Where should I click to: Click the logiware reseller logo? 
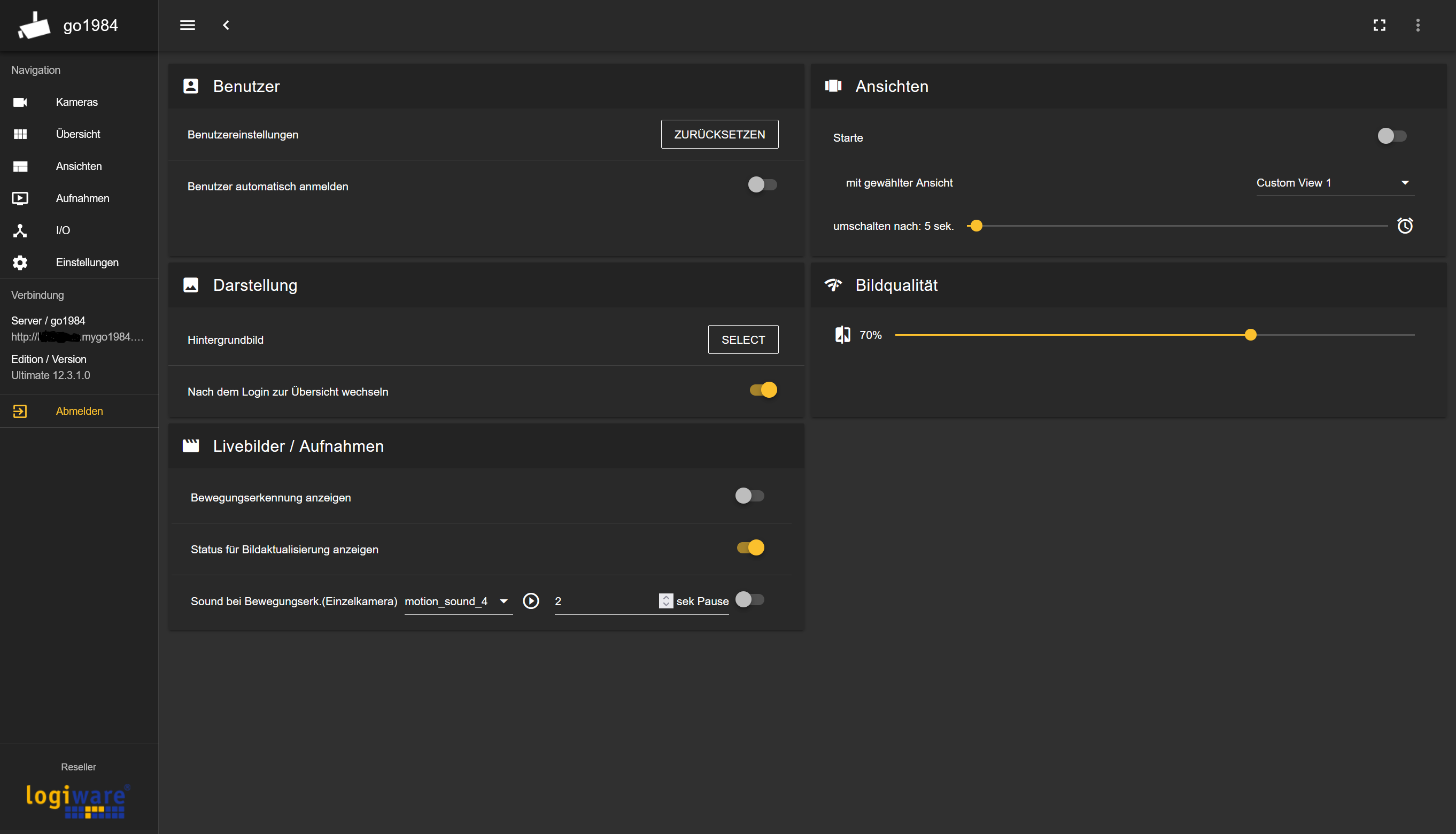pos(78,801)
